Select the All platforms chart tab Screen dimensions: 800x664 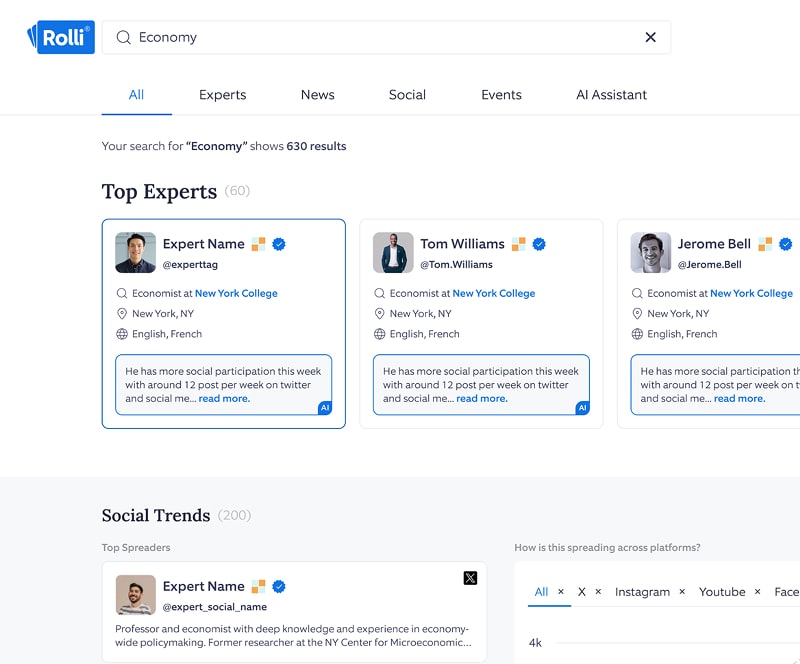(x=541, y=592)
